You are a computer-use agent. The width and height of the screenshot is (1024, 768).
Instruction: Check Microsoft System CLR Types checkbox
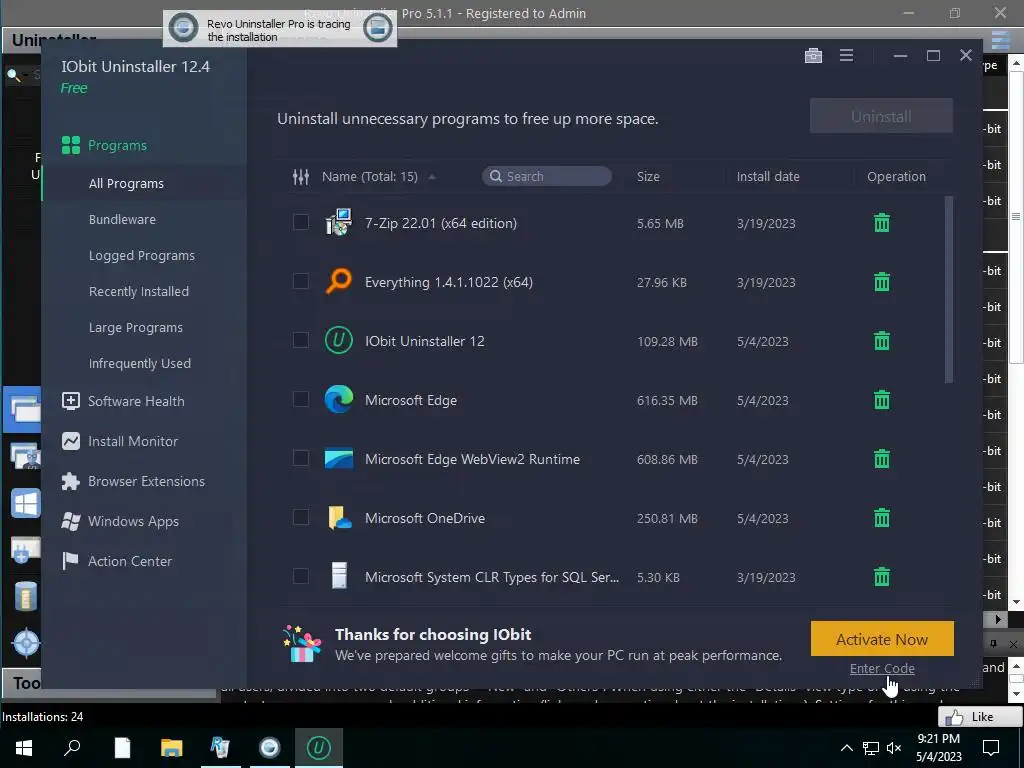pos(300,576)
